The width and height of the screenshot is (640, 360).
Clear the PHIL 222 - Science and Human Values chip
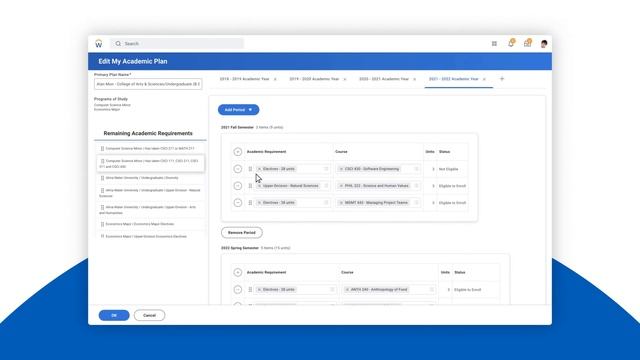point(342,186)
